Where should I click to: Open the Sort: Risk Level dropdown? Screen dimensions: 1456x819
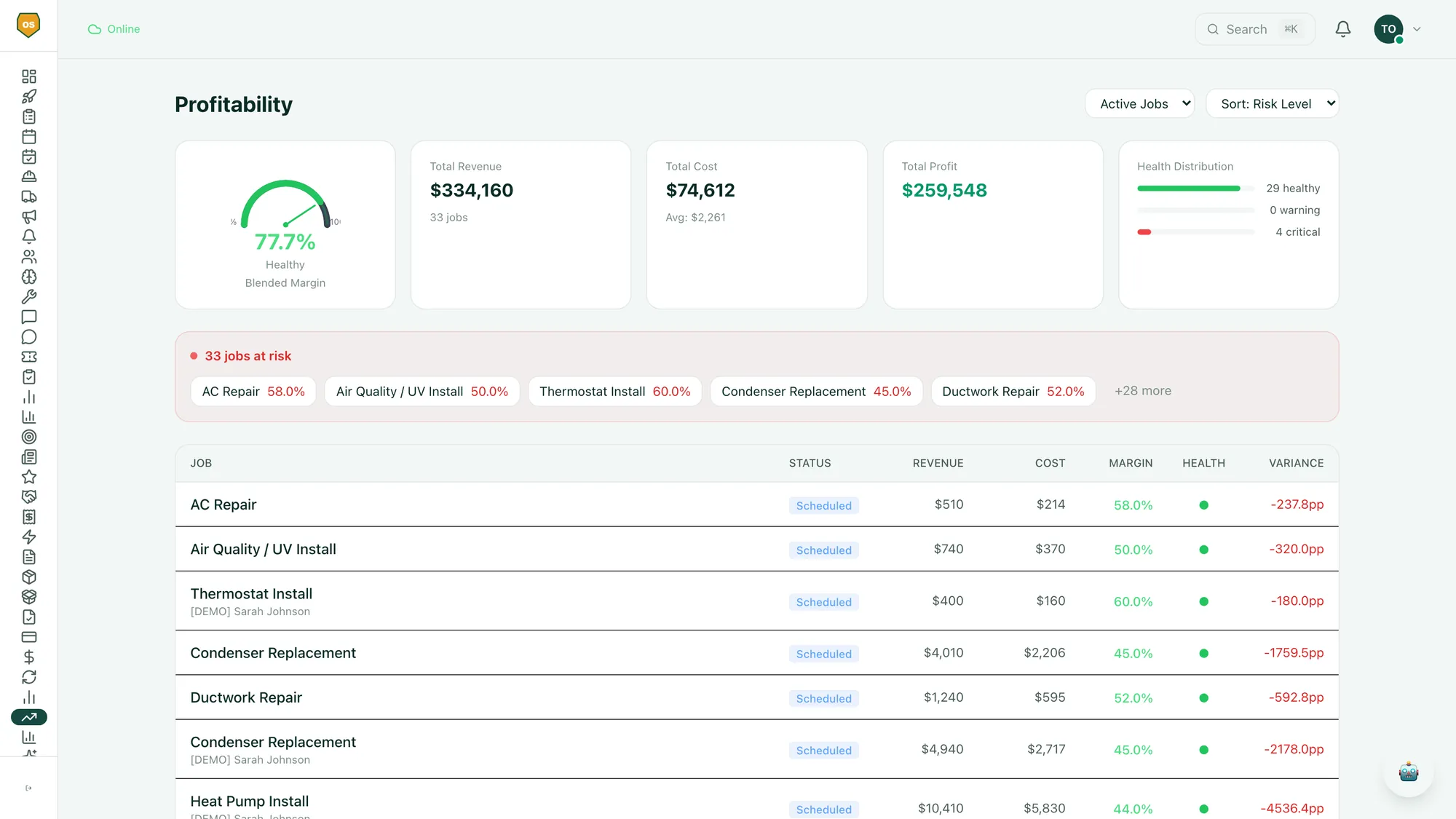point(1273,103)
